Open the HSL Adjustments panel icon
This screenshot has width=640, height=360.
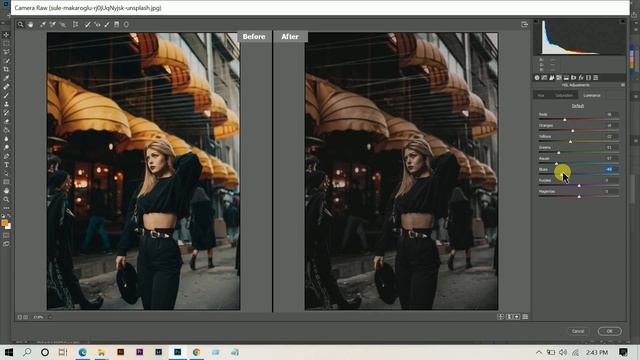[x=559, y=78]
